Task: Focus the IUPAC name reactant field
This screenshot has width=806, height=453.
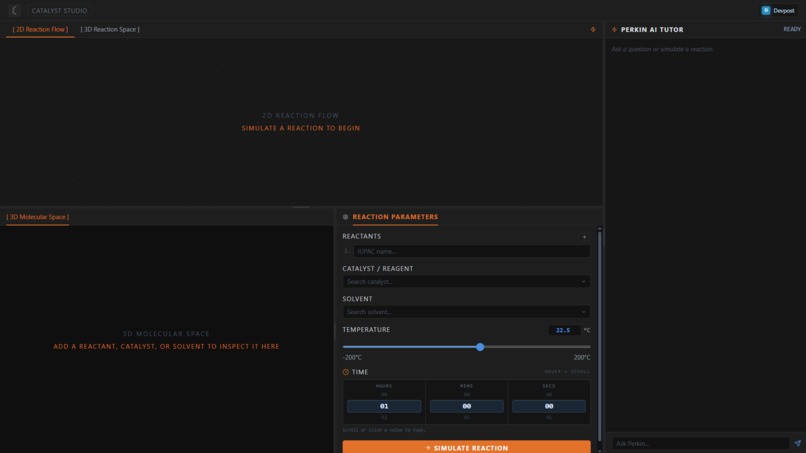Action: 471,251
